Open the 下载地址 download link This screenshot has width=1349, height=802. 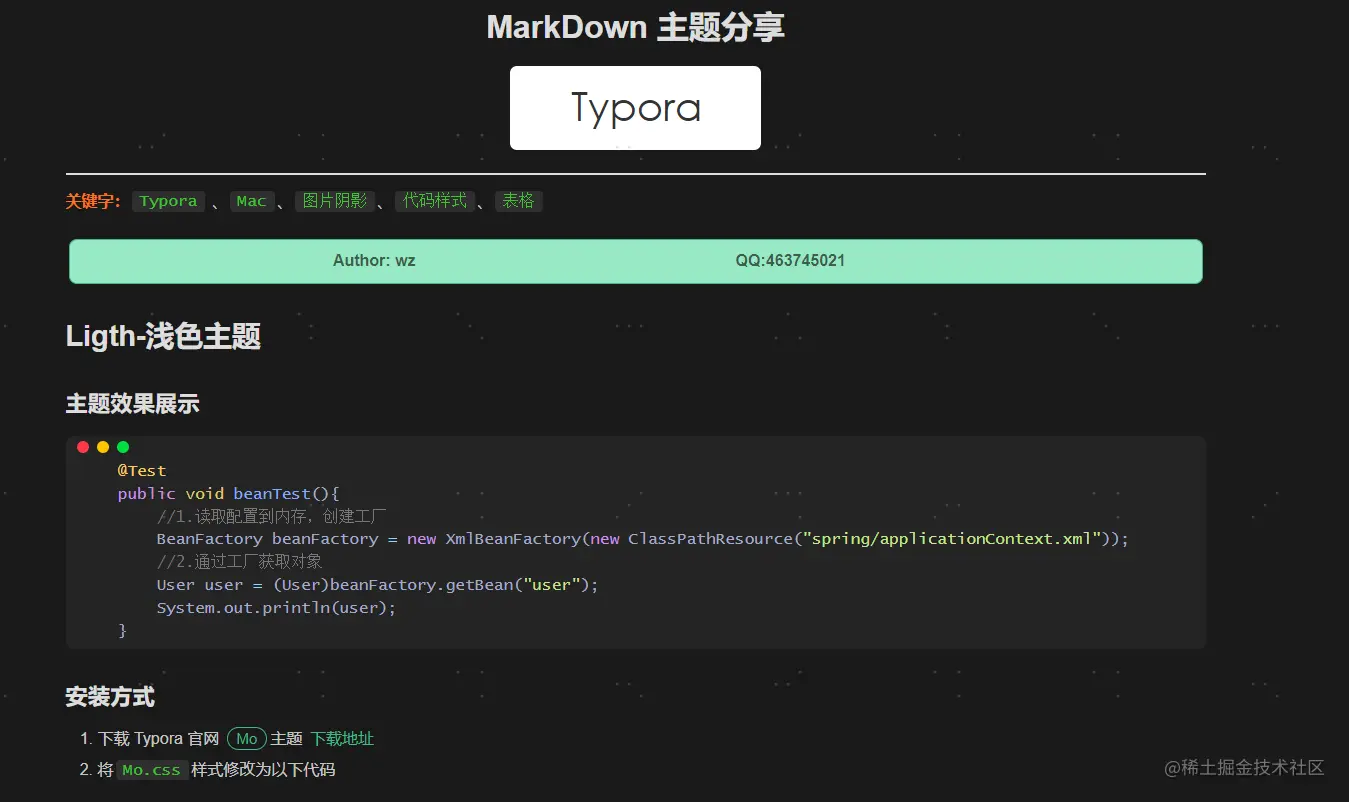coord(342,739)
